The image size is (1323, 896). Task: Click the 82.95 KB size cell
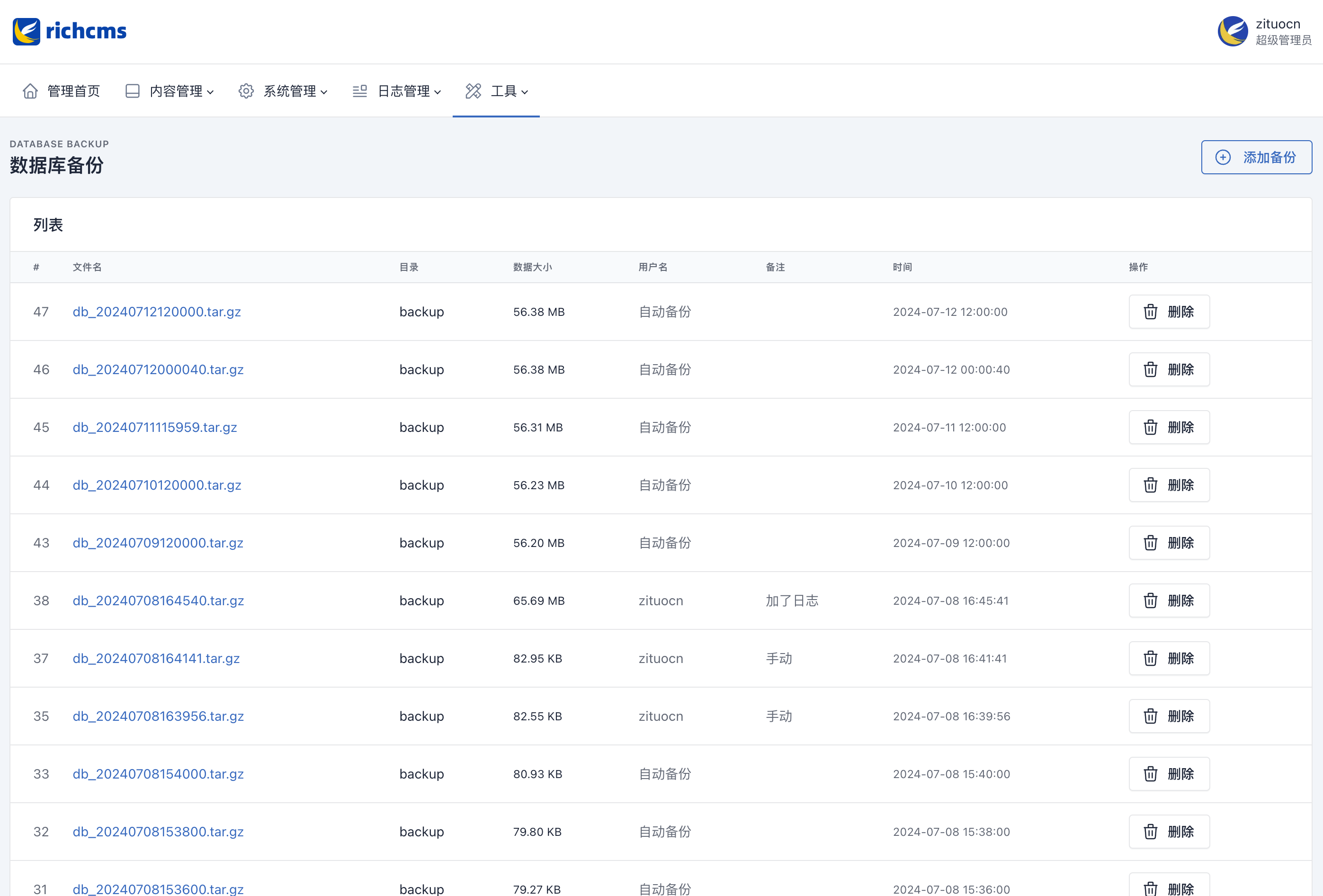point(537,658)
